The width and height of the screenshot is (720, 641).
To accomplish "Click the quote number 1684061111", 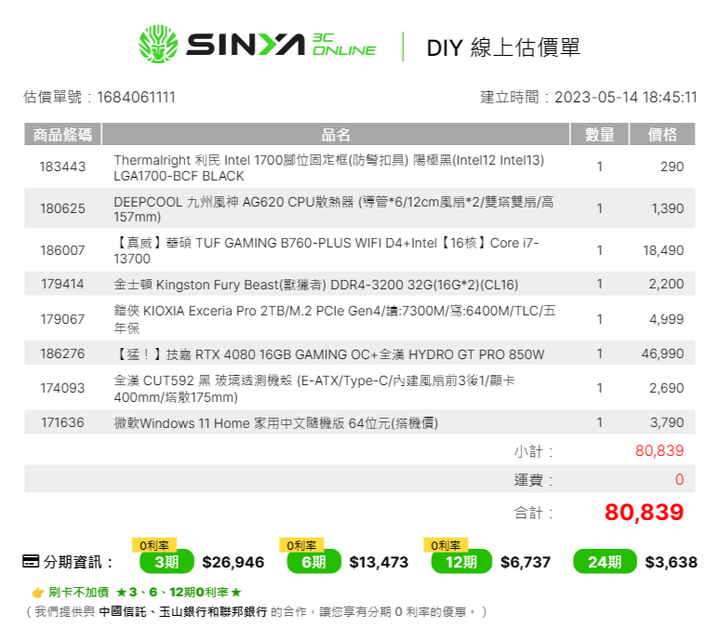I will 136,97.
